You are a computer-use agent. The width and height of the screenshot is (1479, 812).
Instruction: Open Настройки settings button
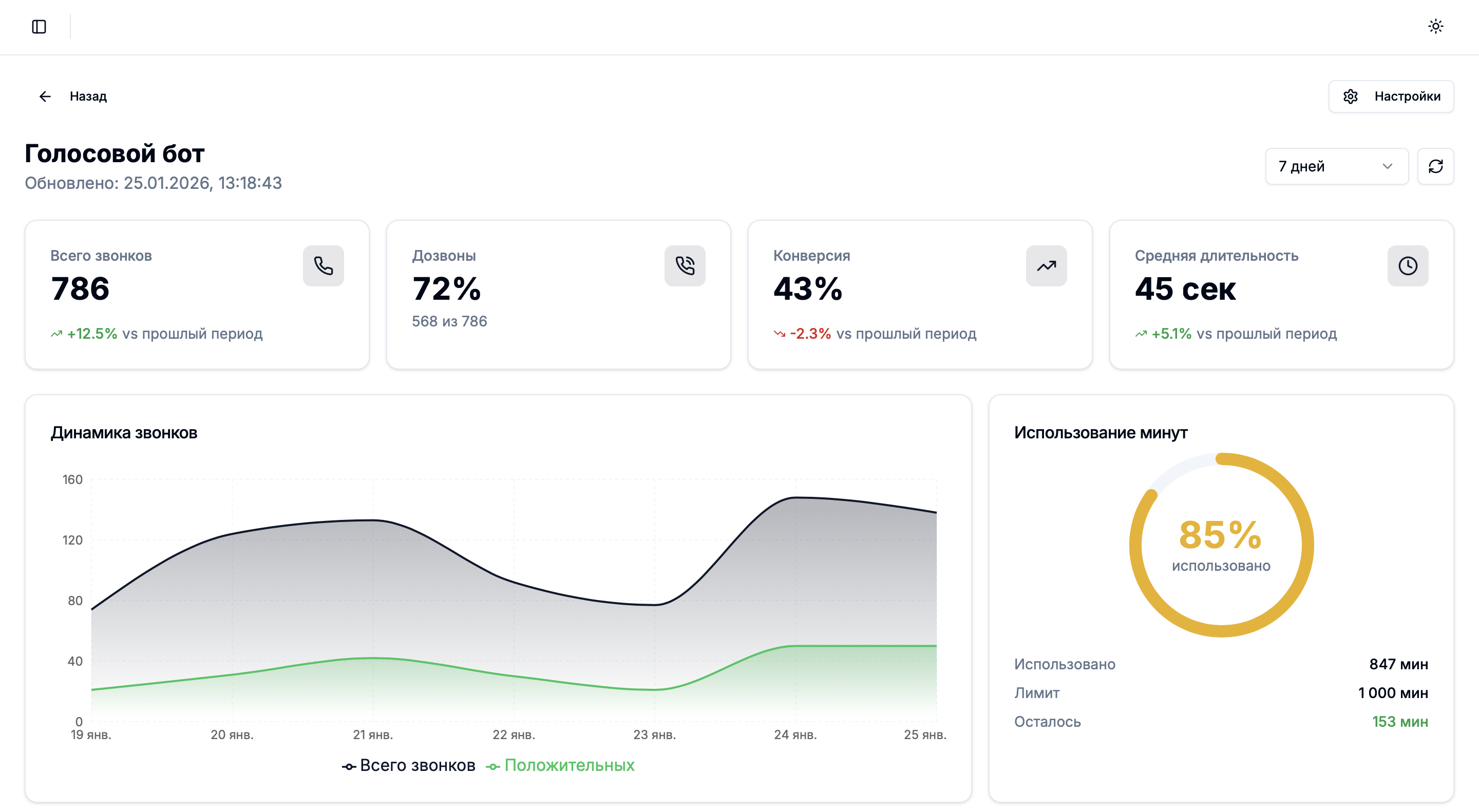pyautogui.click(x=1391, y=96)
